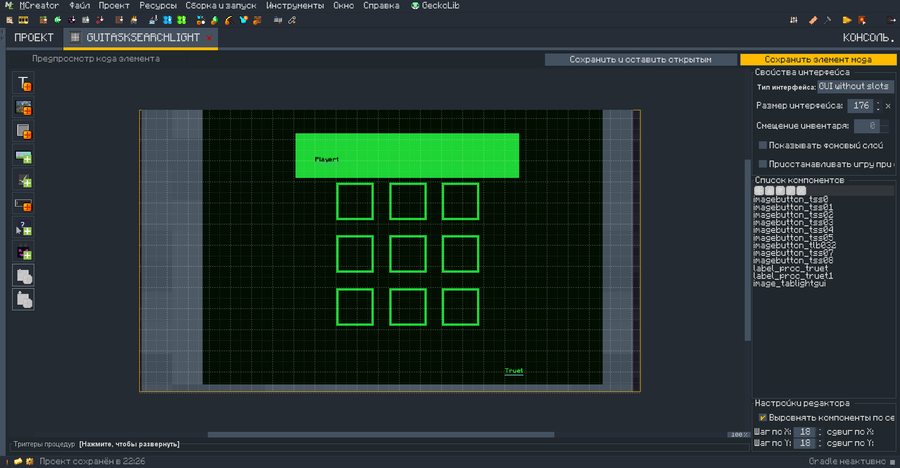This screenshot has height=468, width=900.
Task: Select the add button tool
Action: (24, 131)
